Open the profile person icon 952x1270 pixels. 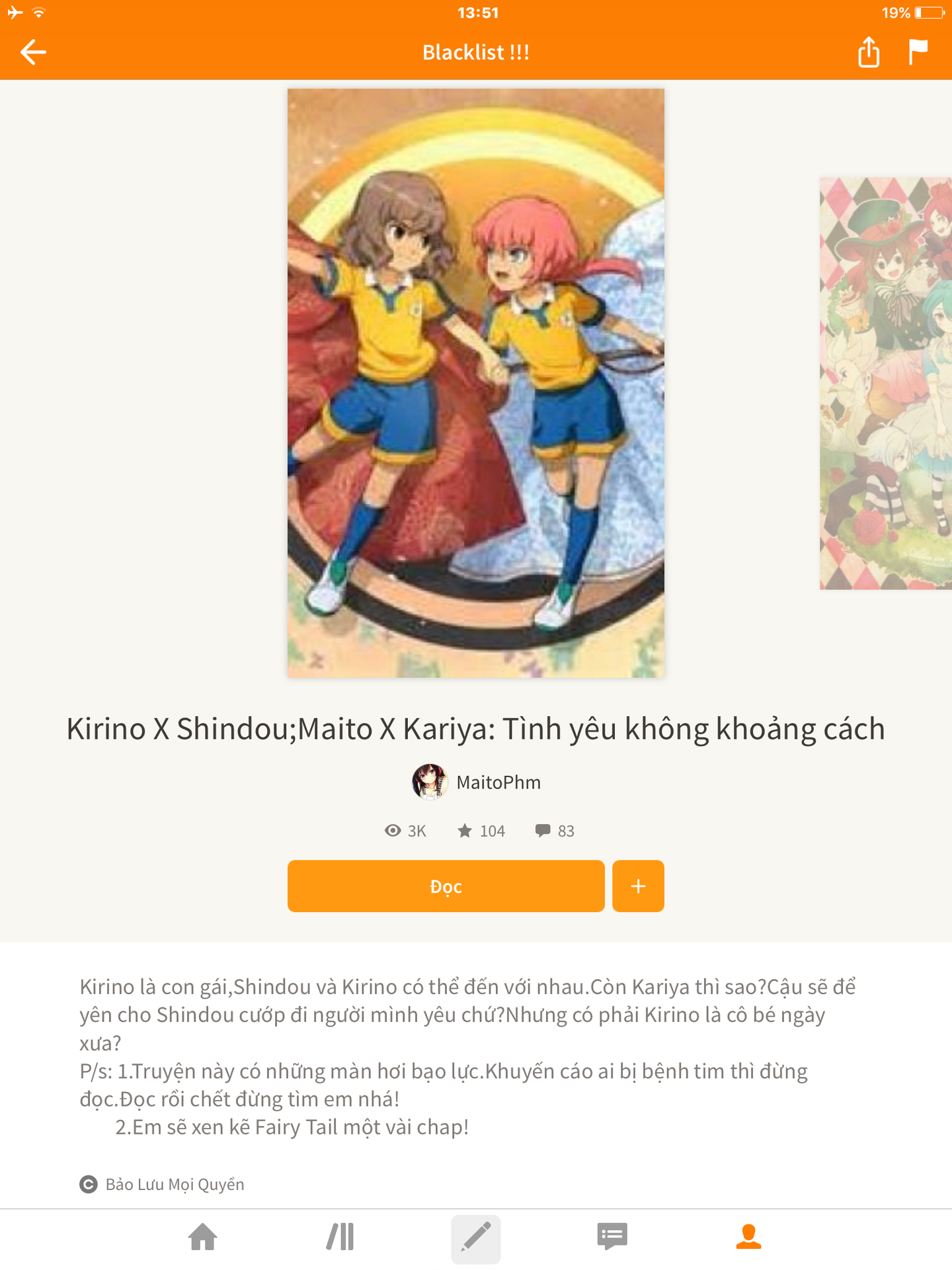[x=748, y=1236]
